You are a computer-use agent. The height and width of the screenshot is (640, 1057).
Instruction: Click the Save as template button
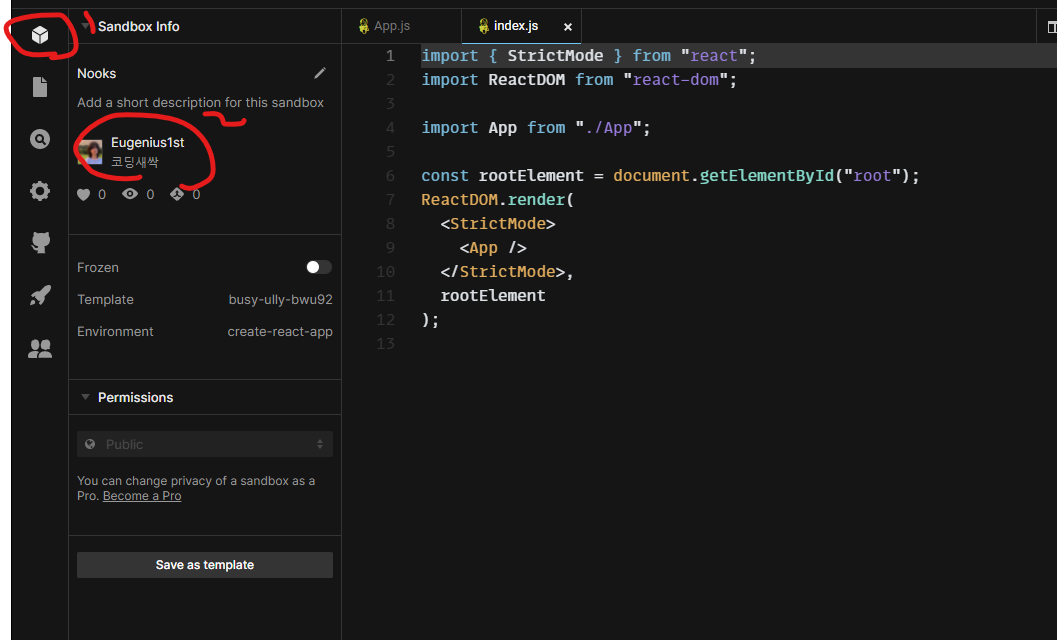tap(205, 565)
